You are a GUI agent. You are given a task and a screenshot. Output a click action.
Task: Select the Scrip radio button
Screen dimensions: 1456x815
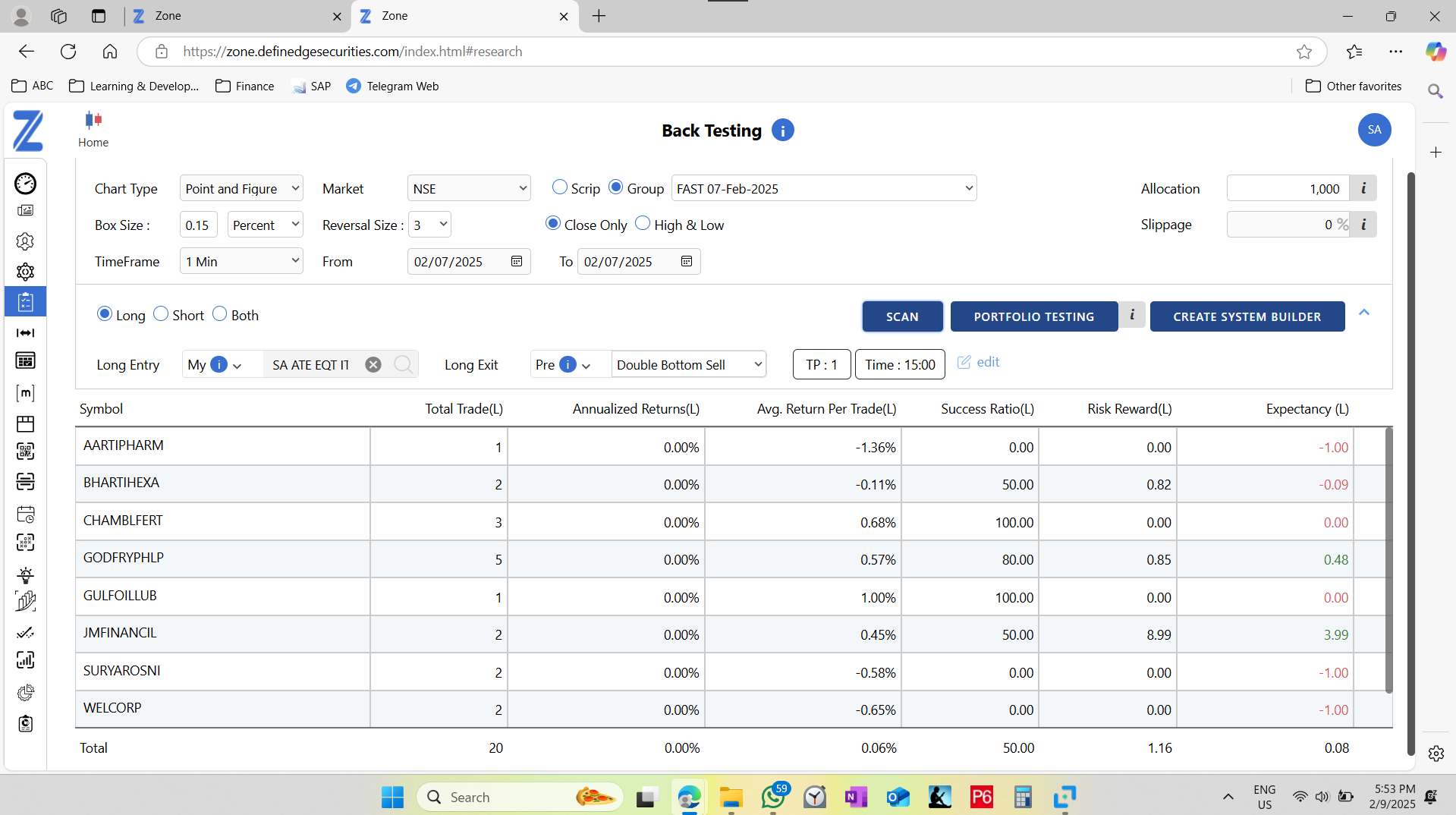point(560,187)
